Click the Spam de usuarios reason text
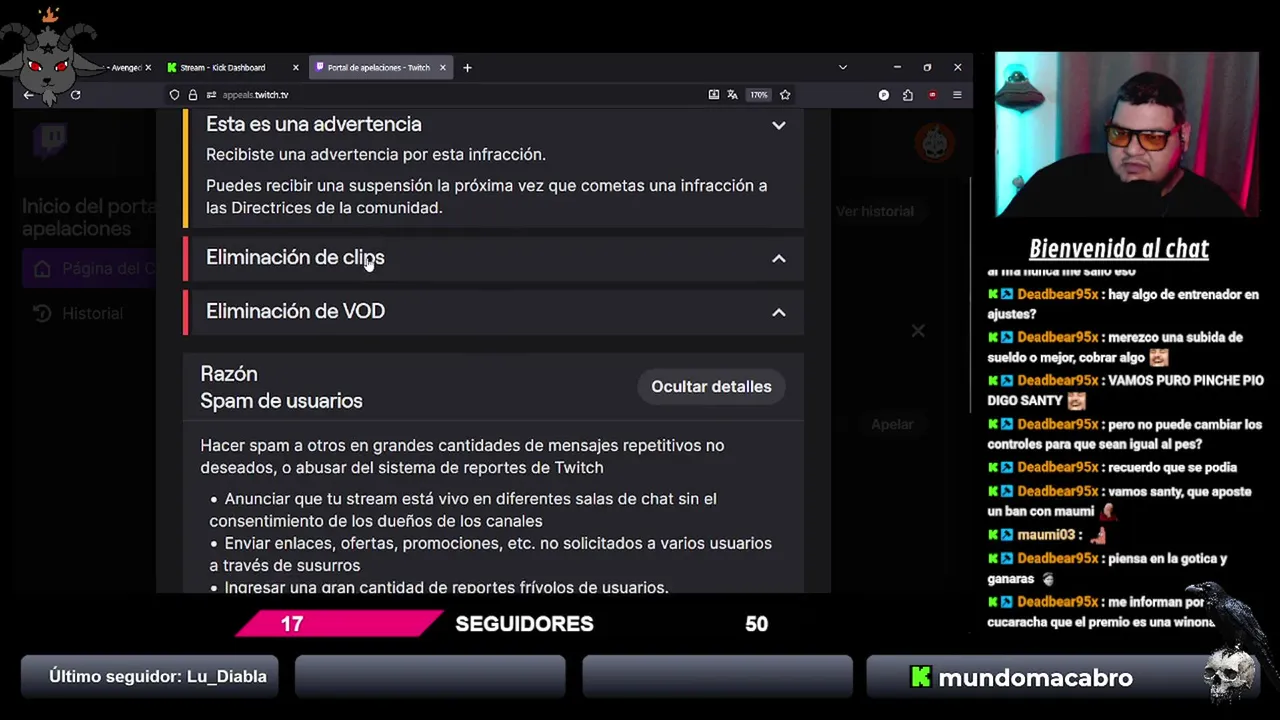 click(281, 401)
